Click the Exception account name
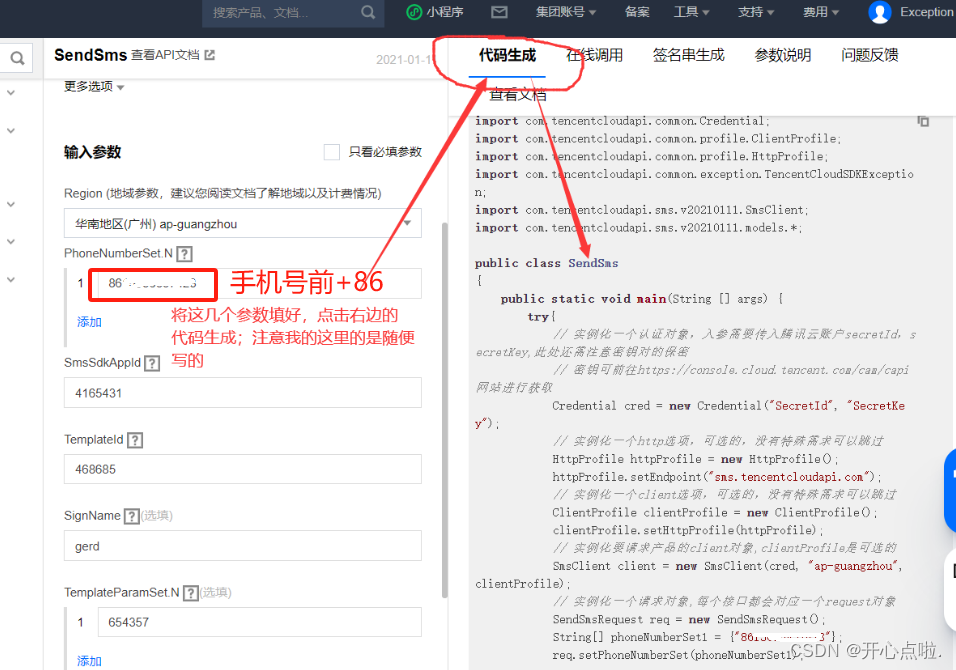This screenshot has height=670, width=956. click(x=927, y=12)
